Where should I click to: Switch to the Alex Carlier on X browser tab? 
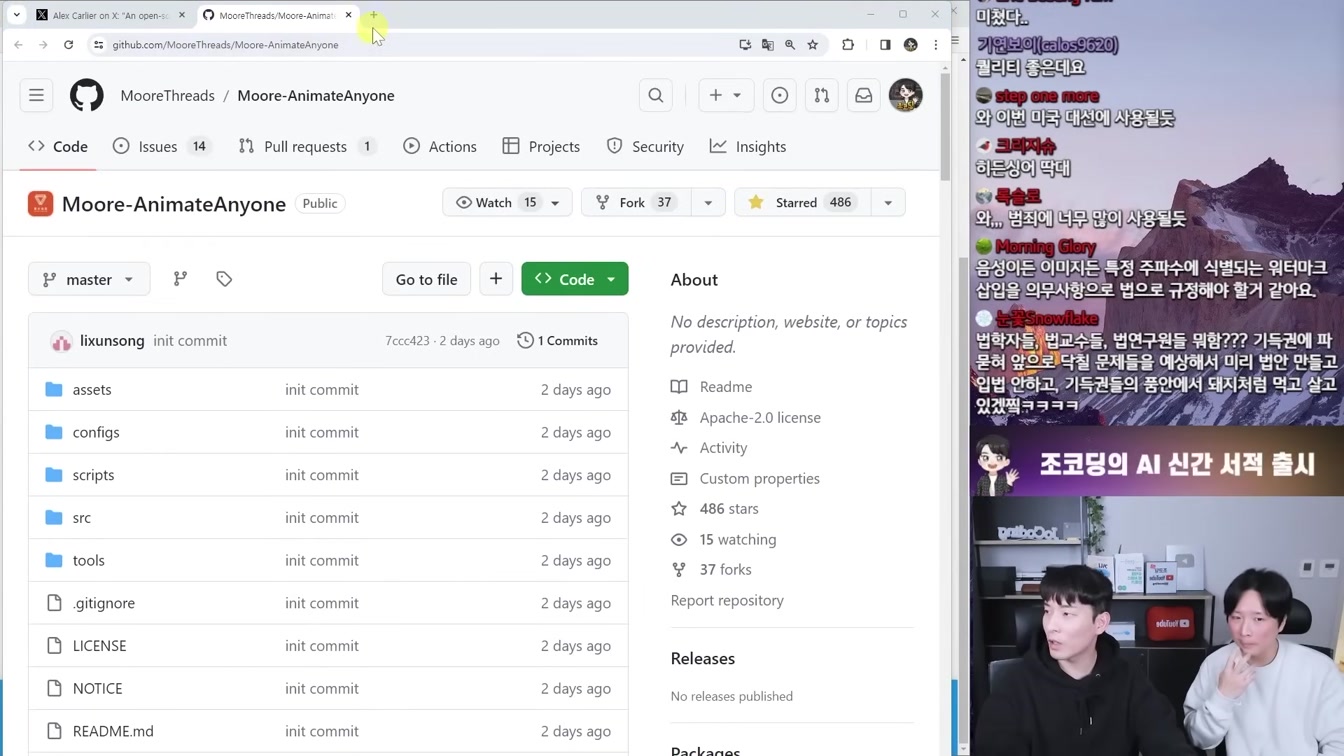tap(110, 15)
